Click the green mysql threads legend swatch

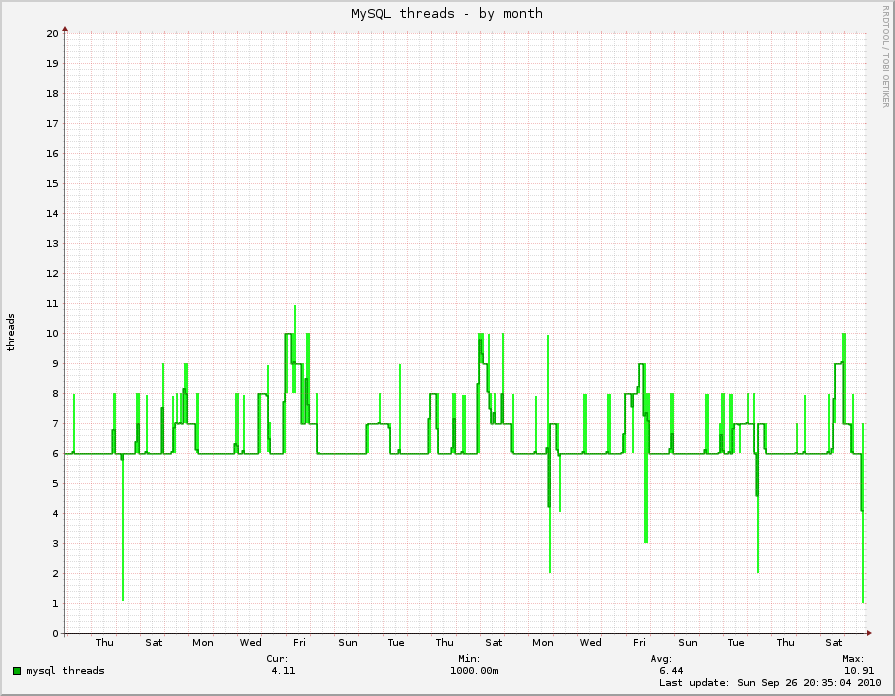pyautogui.click(x=17, y=671)
